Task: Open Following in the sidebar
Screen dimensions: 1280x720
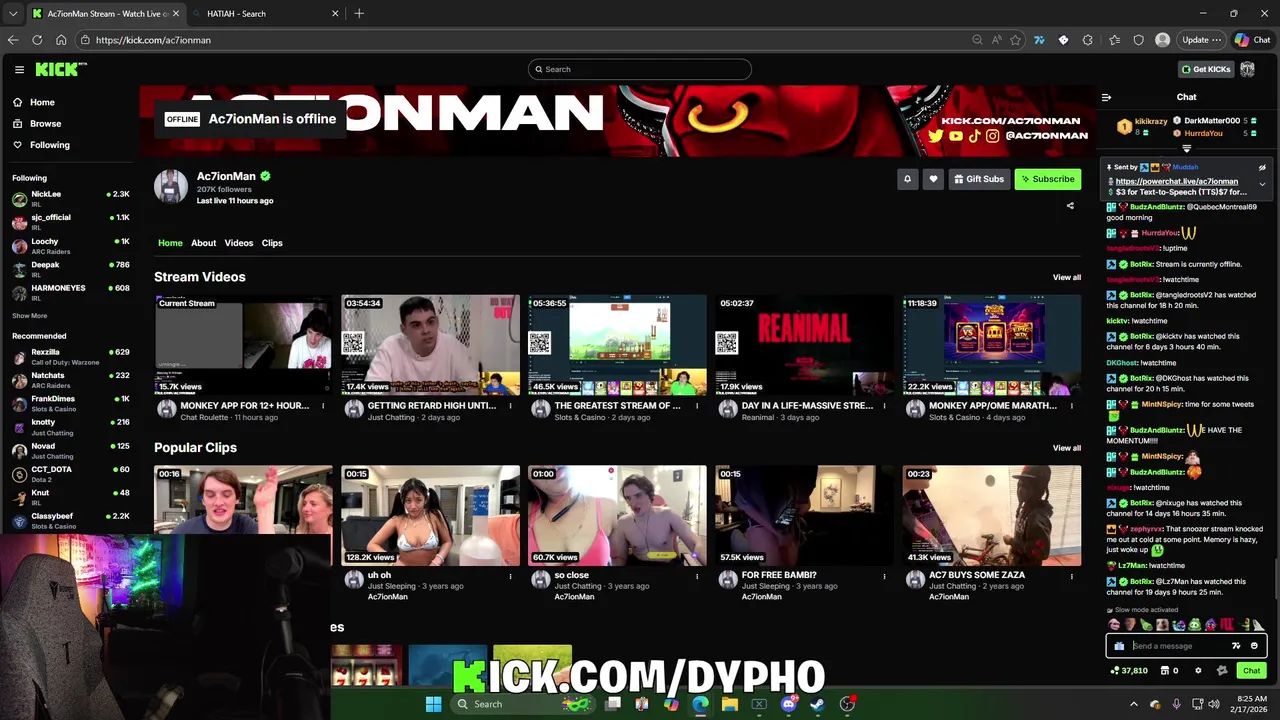Action: [49, 145]
